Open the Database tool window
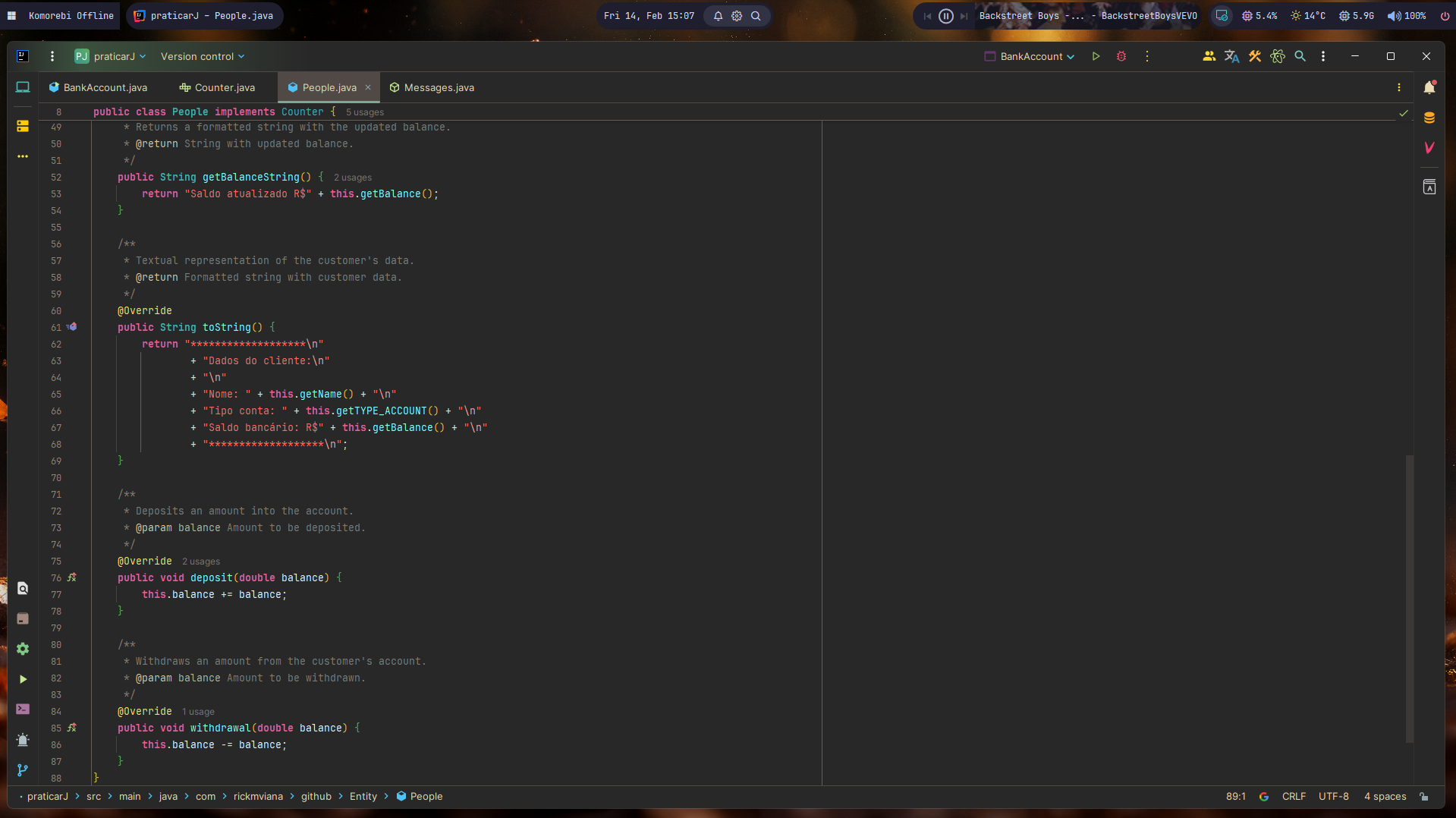Image resolution: width=1456 pixels, height=818 pixels. click(x=1429, y=118)
